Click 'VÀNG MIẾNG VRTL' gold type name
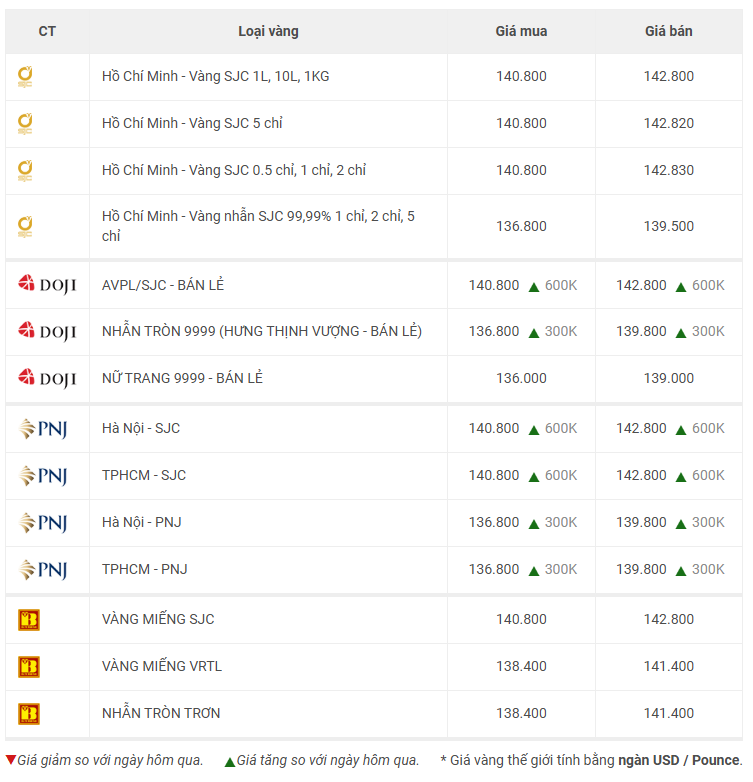The width and height of the screenshot is (753, 782). coord(160,667)
